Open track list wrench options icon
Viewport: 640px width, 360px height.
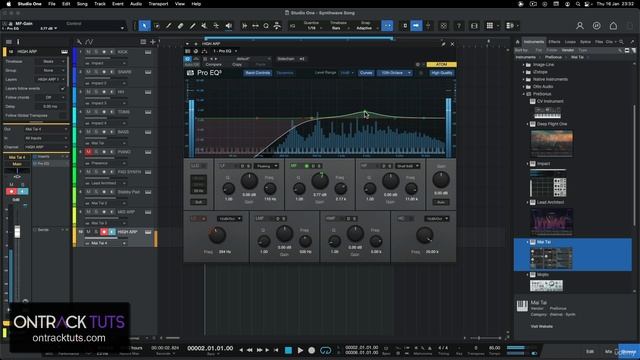click(x=79, y=42)
